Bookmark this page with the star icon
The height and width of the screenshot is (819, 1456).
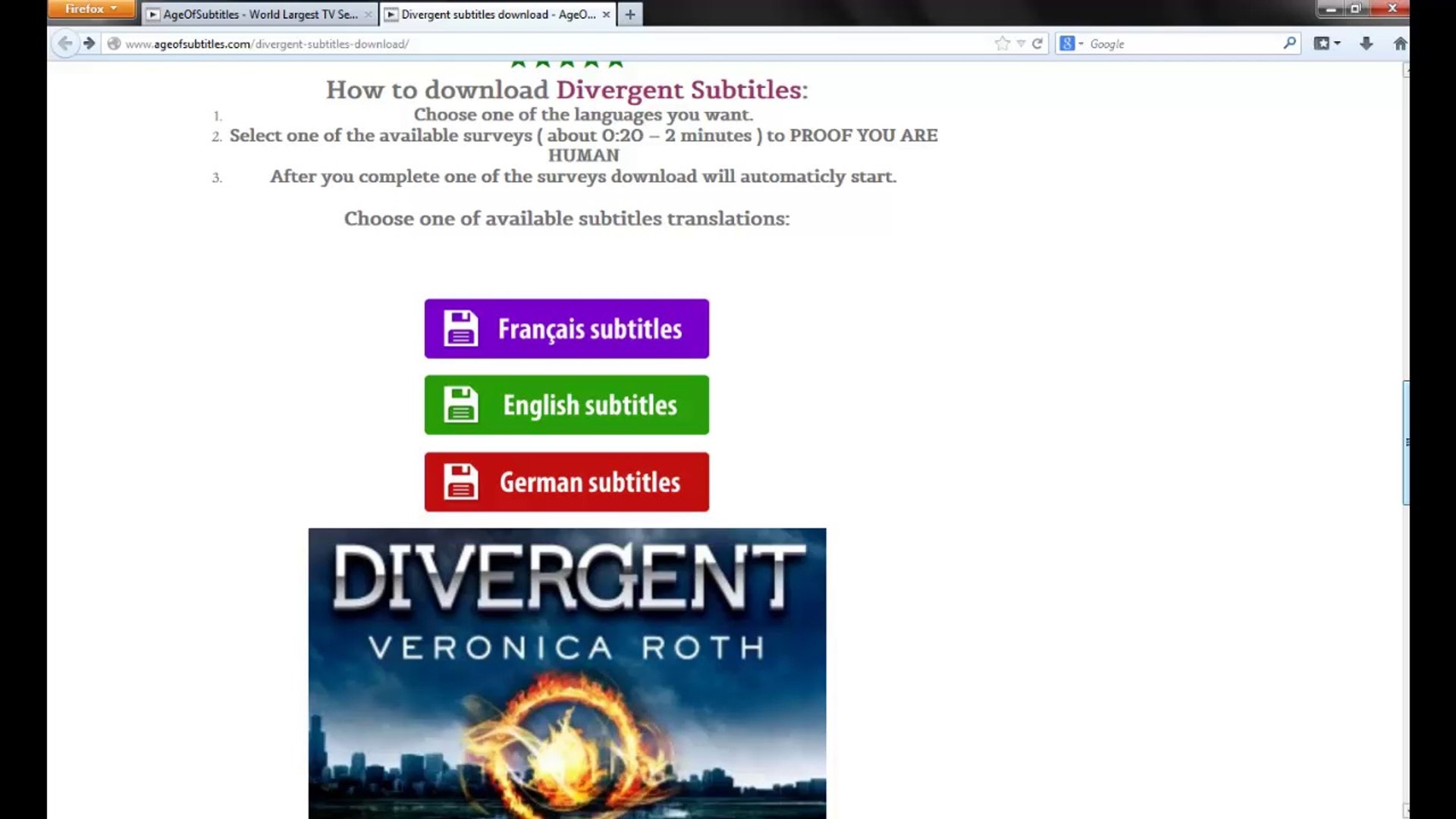coord(1002,43)
